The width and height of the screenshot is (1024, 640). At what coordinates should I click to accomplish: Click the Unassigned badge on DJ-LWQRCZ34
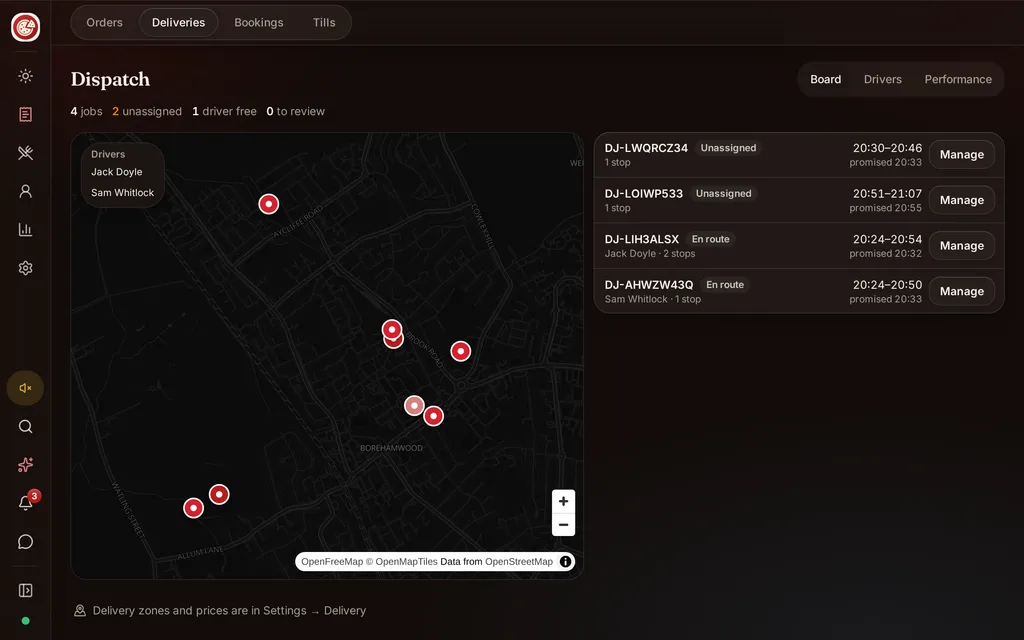[728, 148]
